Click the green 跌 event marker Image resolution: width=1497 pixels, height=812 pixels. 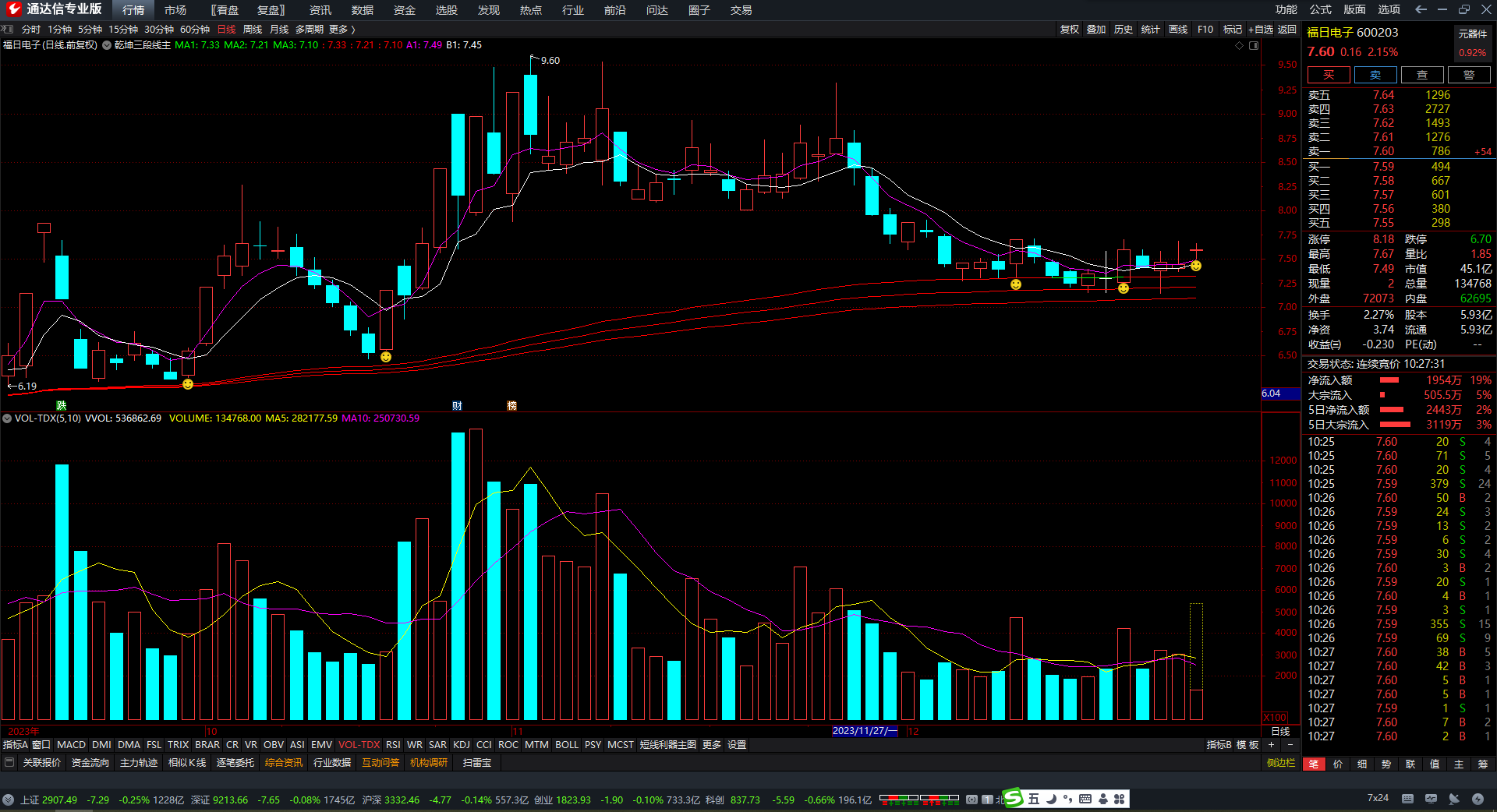(x=62, y=405)
